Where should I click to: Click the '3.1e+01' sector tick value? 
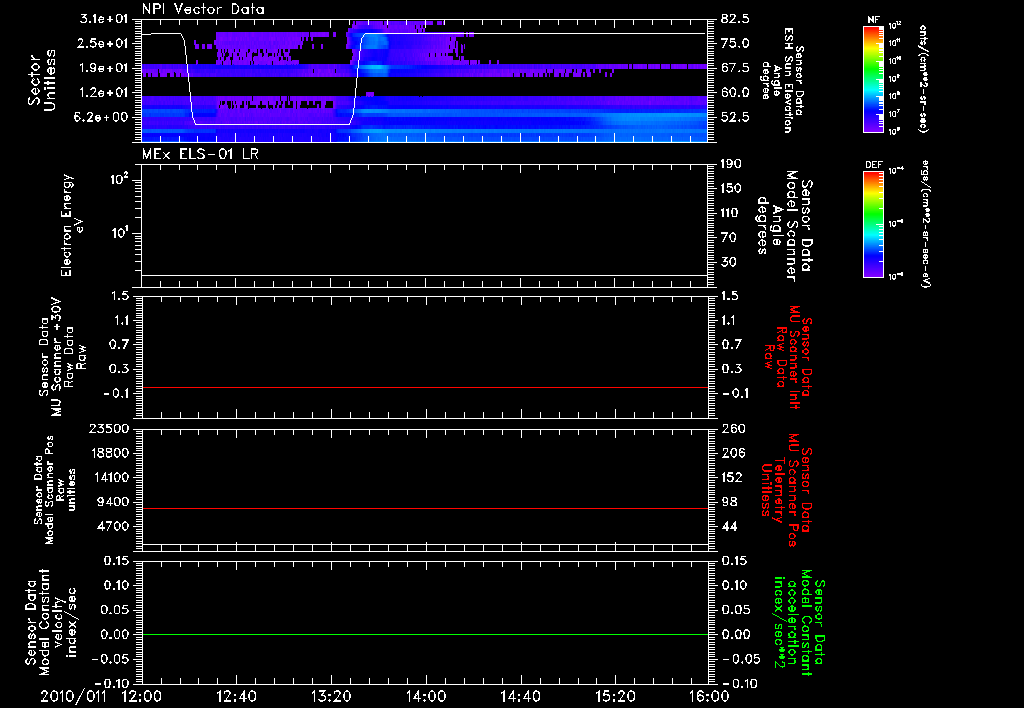[104, 19]
